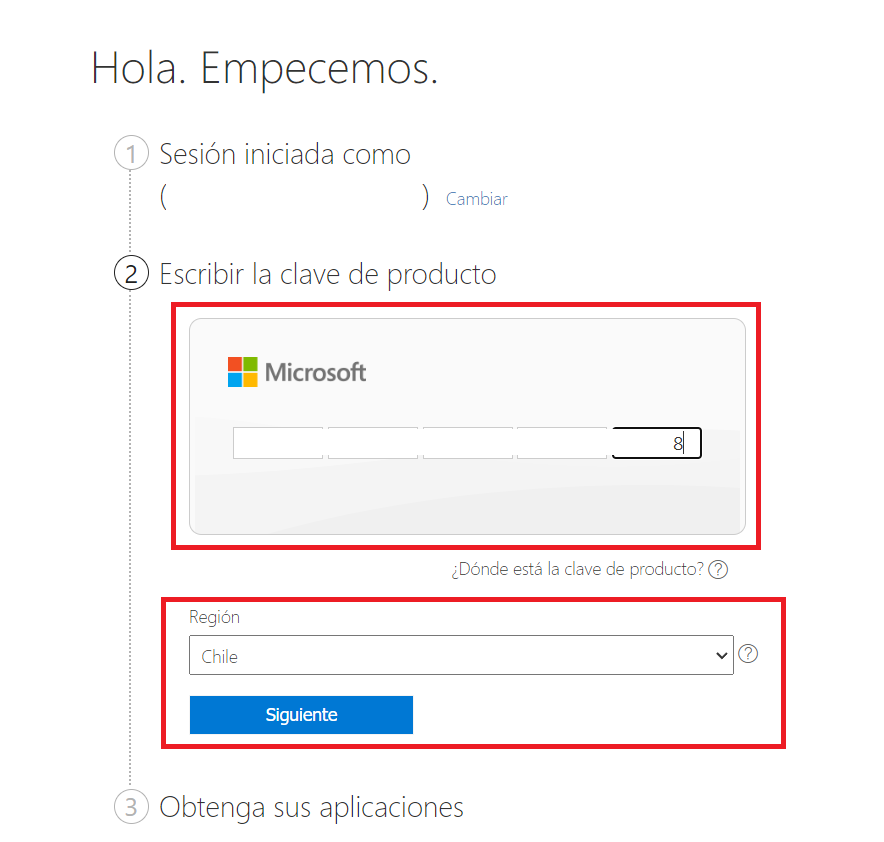The image size is (884, 842).
Task: Click the step 3 circle icon
Action: (131, 807)
